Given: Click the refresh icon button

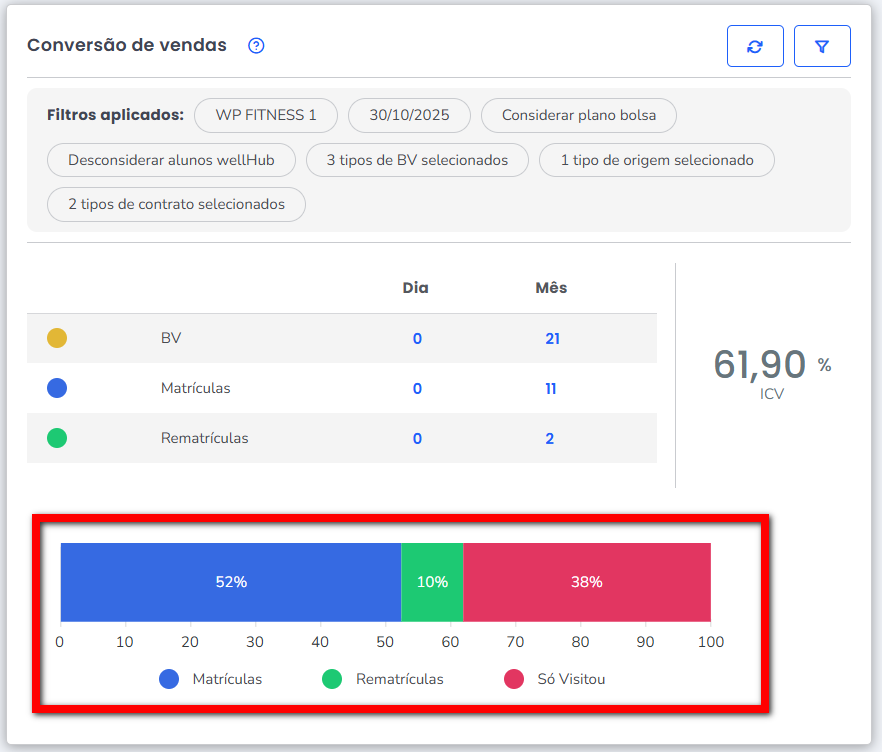Looking at the screenshot, I should coord(755,46).
